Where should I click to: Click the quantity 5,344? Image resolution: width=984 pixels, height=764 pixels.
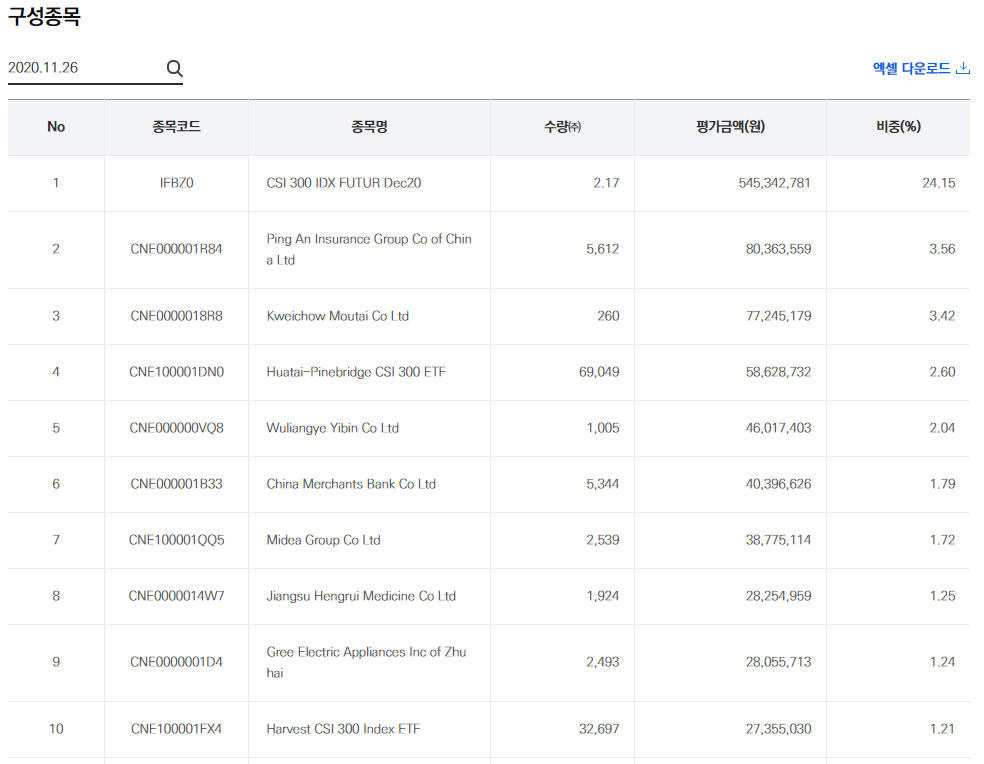point(602,483)
